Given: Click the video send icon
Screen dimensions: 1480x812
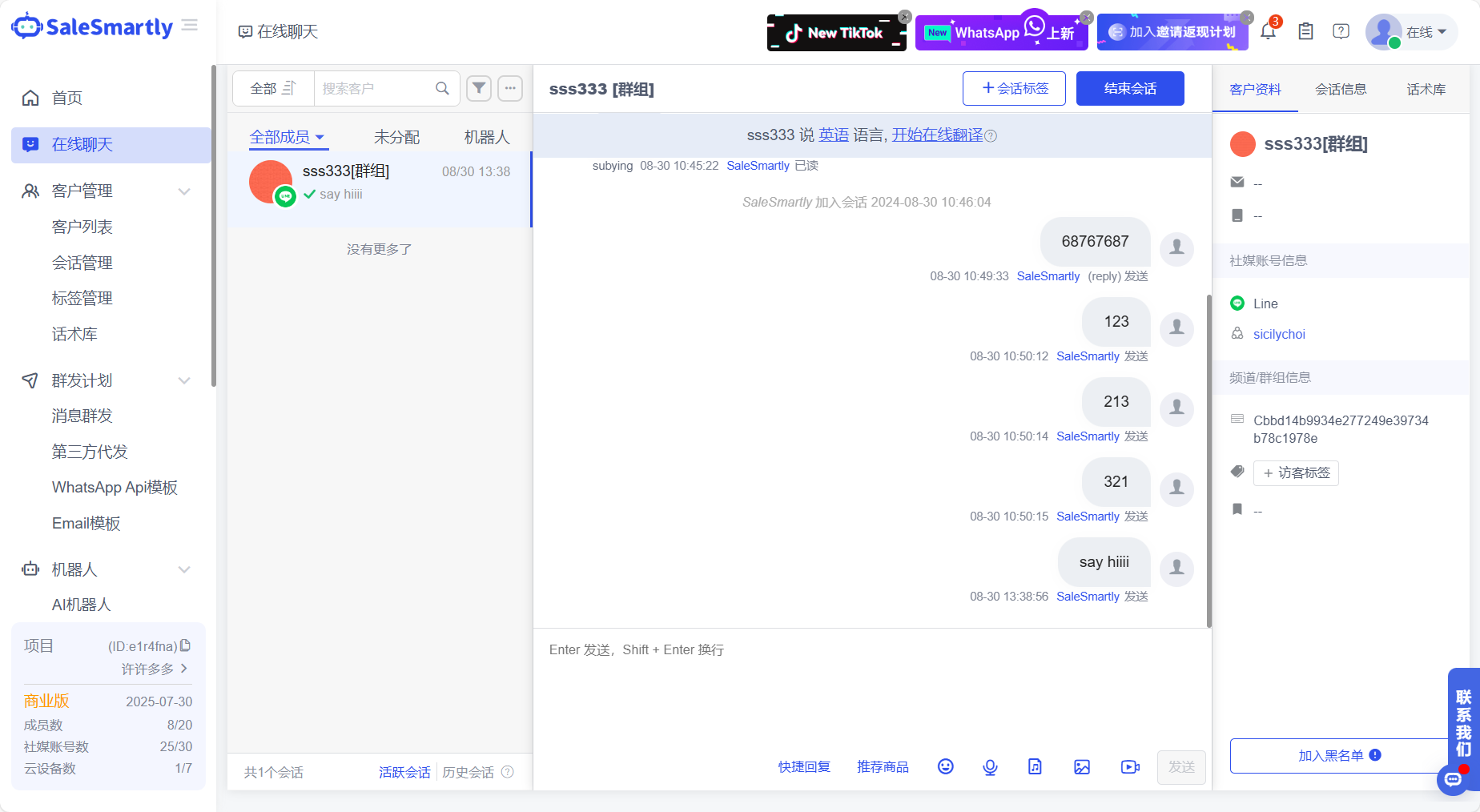Looking at the screenshot, I should click(x=1130, y=766).
